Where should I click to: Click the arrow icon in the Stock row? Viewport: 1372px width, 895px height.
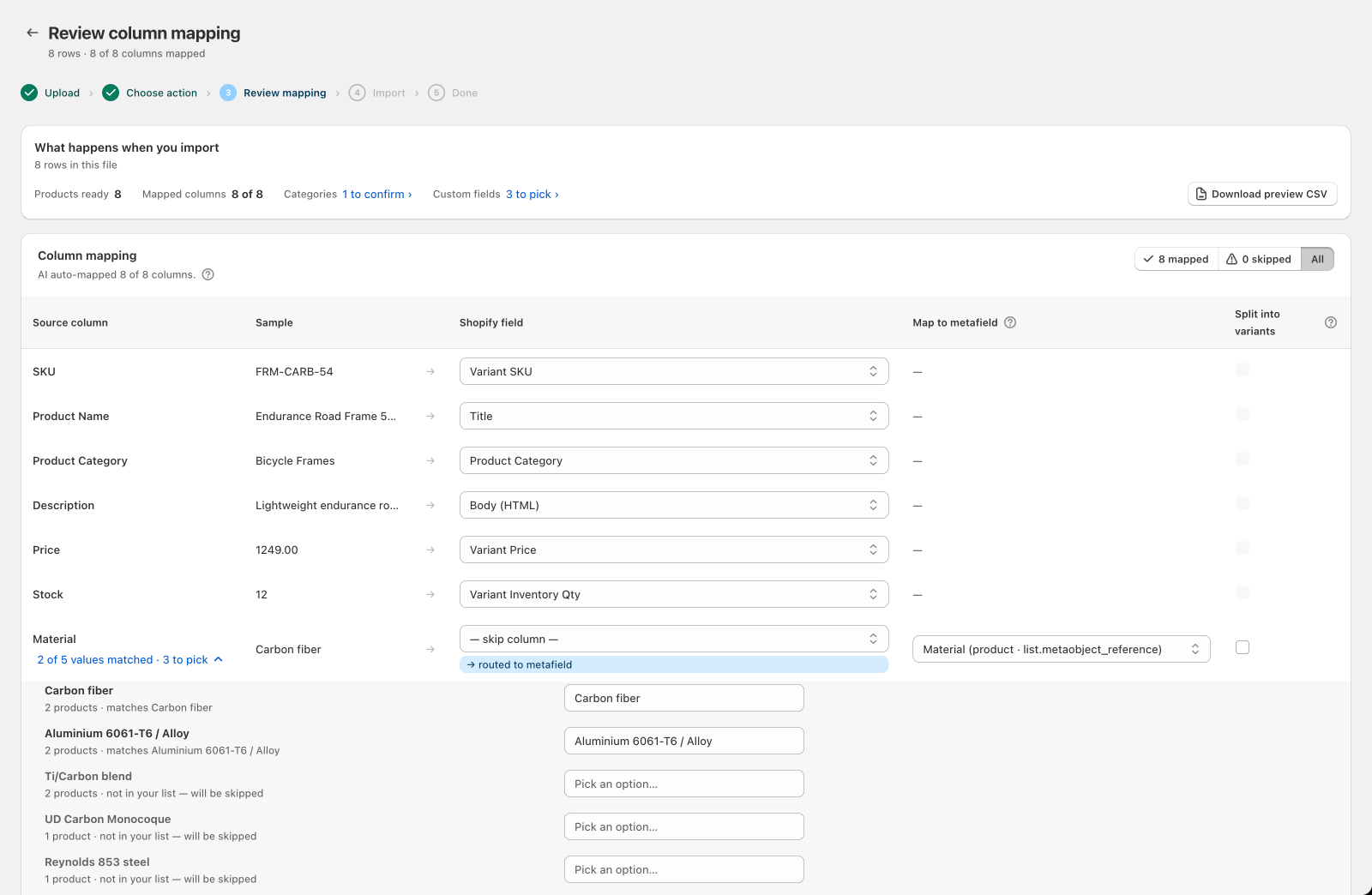430,594
